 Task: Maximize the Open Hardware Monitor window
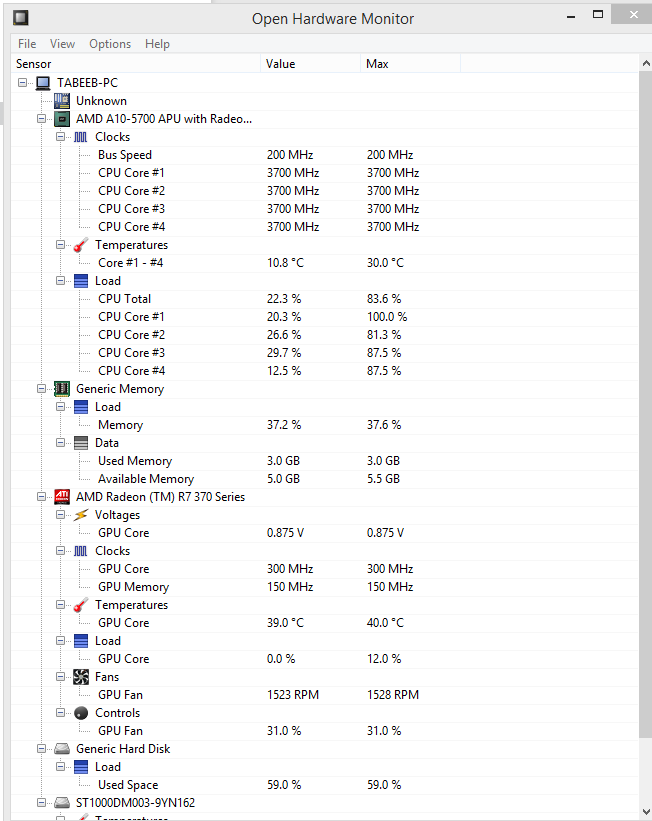tap(598, 15)
